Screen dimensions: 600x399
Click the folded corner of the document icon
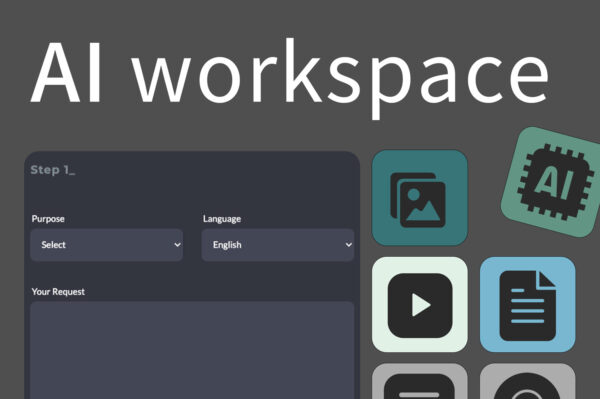coord(546,280)
